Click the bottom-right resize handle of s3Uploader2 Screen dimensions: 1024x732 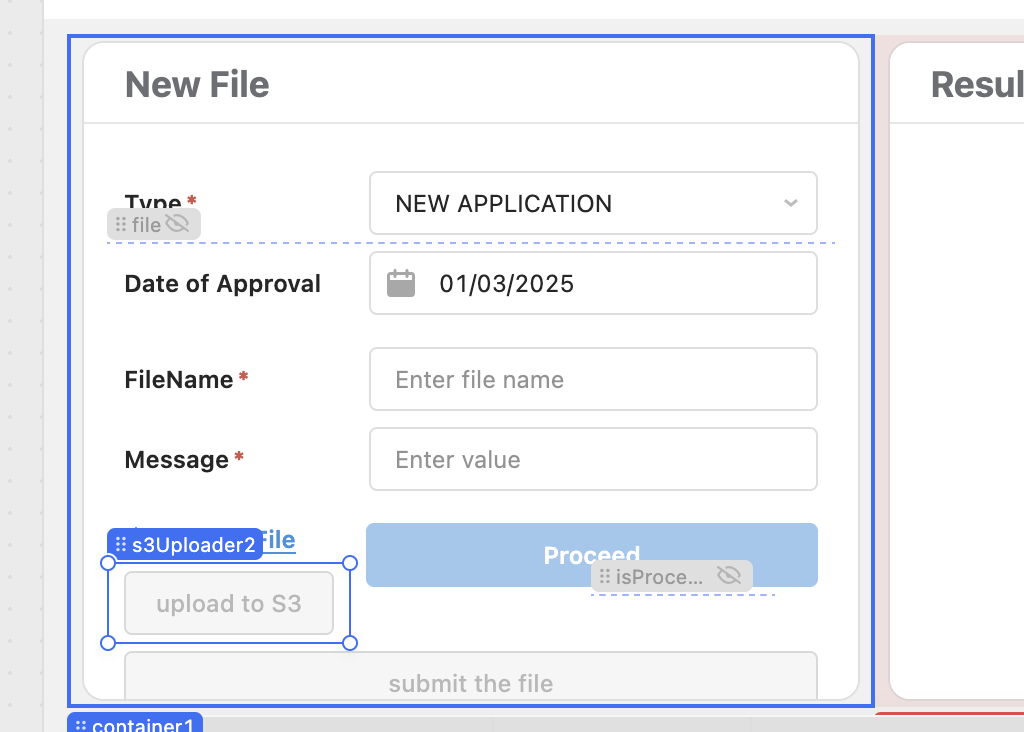tap(350, 643)
